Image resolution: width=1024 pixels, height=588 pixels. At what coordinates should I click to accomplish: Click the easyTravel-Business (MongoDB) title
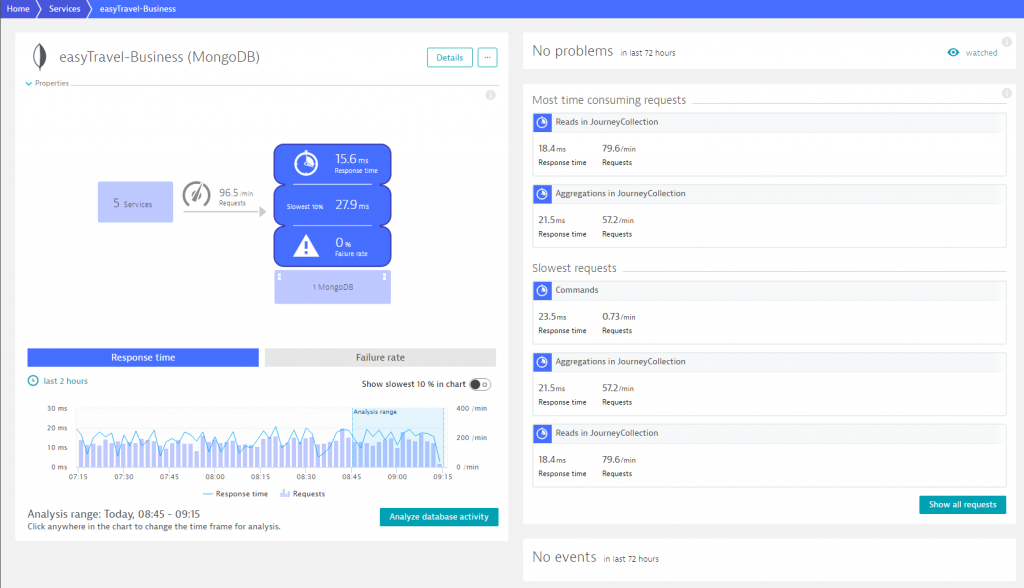[159, 57]
